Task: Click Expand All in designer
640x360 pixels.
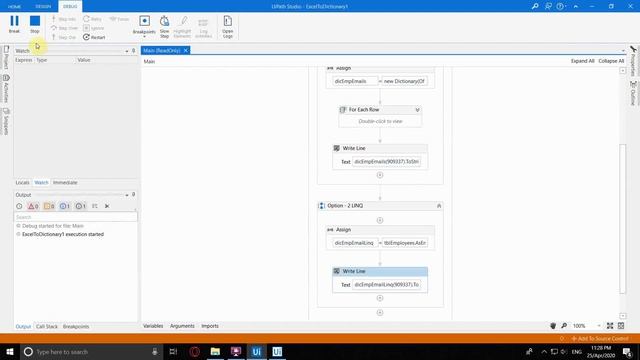Action: (x=582, y=61)
